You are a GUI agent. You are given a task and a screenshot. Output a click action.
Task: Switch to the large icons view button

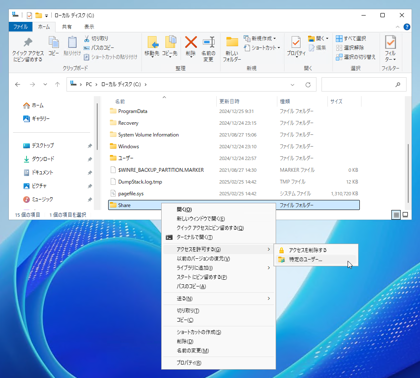pos(405,215)
